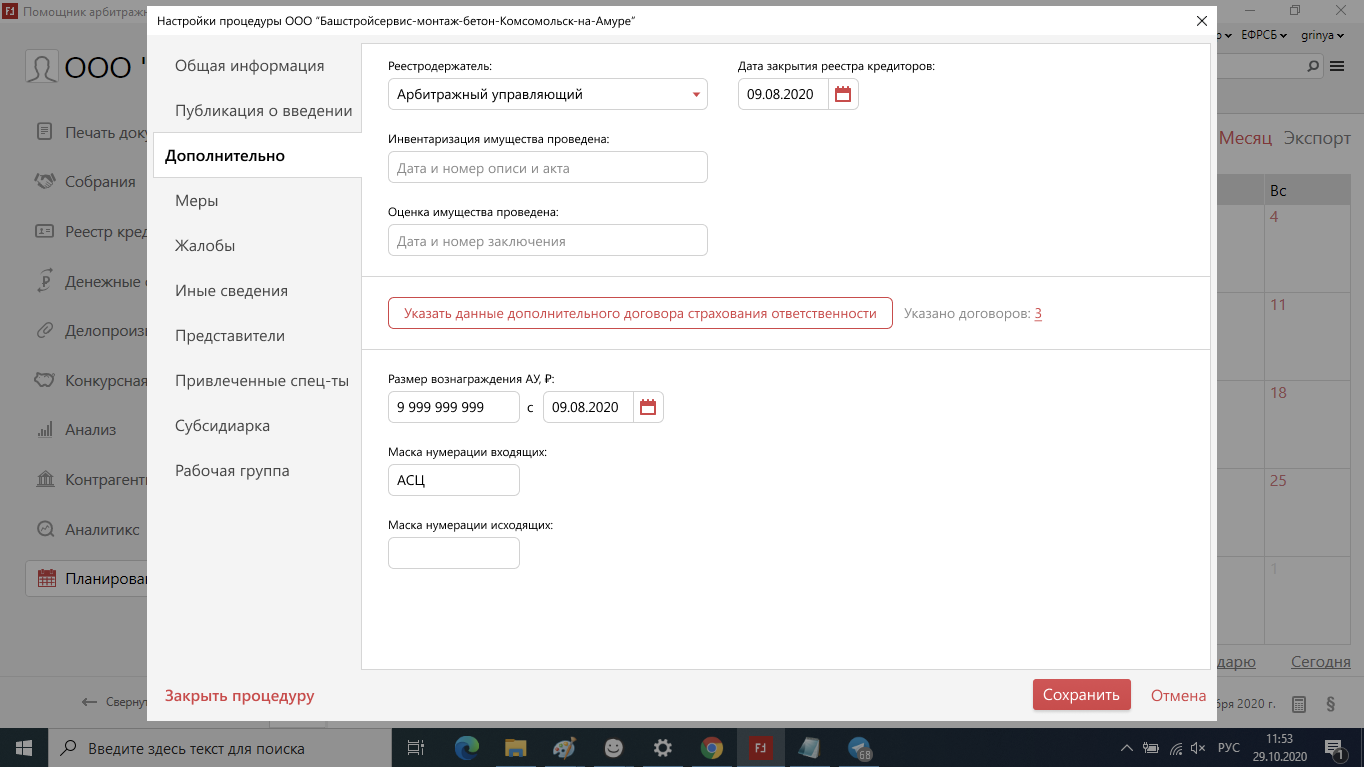Switch to the Меры tab
Image resolution: width=1364 pixels, height=767 pixels.
click(x=197, y=201)
